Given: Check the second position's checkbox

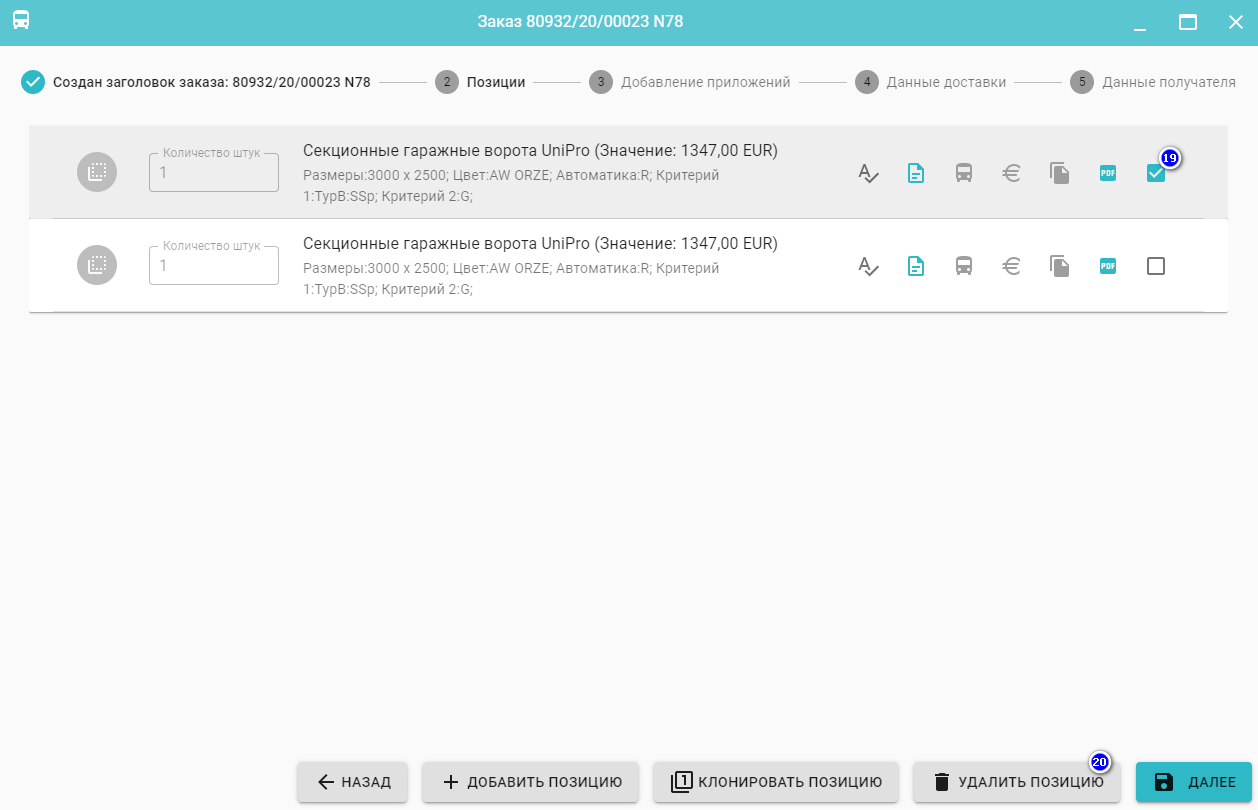Looking at the screenshot, I should [x=1156, y=266].
